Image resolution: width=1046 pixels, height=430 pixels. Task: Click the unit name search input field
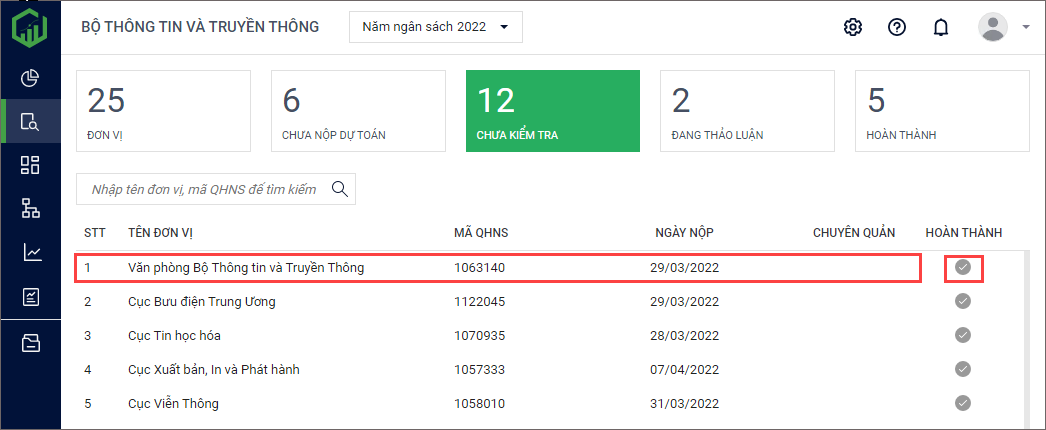click(x=203, y=189)
